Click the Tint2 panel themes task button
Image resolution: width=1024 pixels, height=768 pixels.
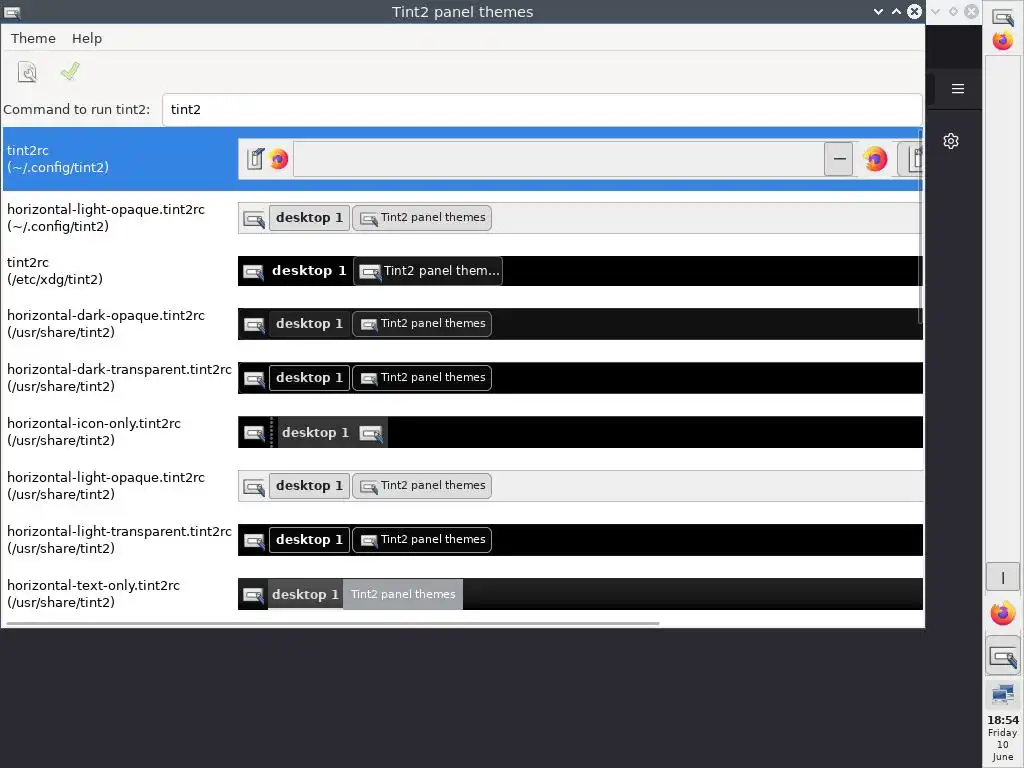click(1003, 656)
